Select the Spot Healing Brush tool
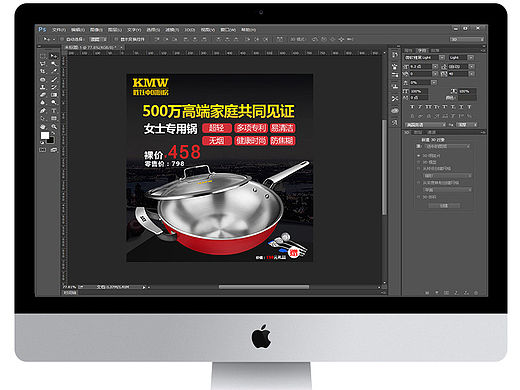The height and width of the screenshot is (390, 520). tap(43, 80)
